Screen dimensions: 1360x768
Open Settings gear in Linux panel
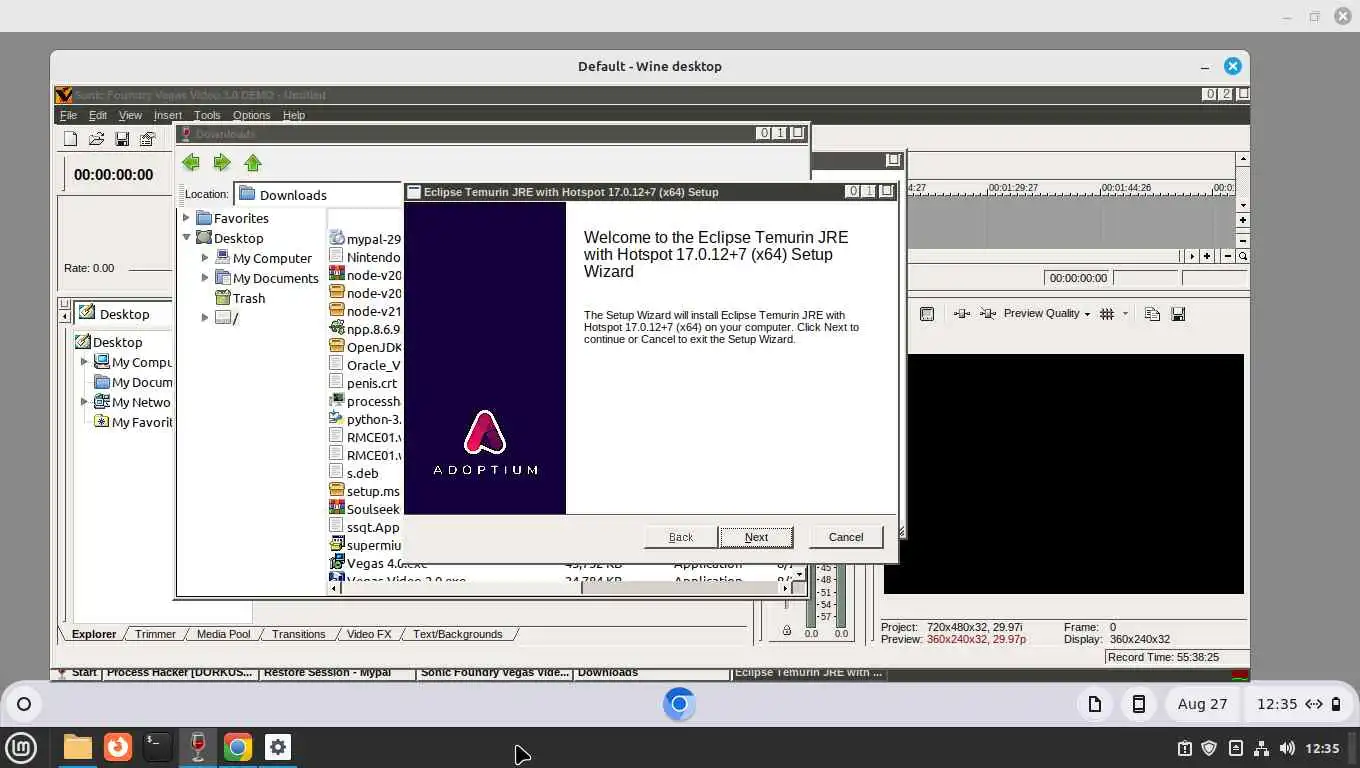(278, 747)
